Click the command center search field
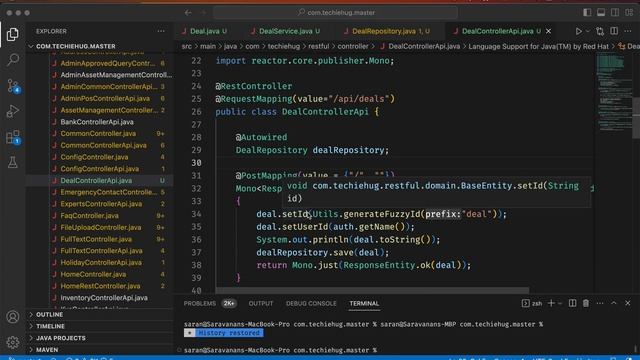This screenshot has width=640, height=360. point(336,13)
